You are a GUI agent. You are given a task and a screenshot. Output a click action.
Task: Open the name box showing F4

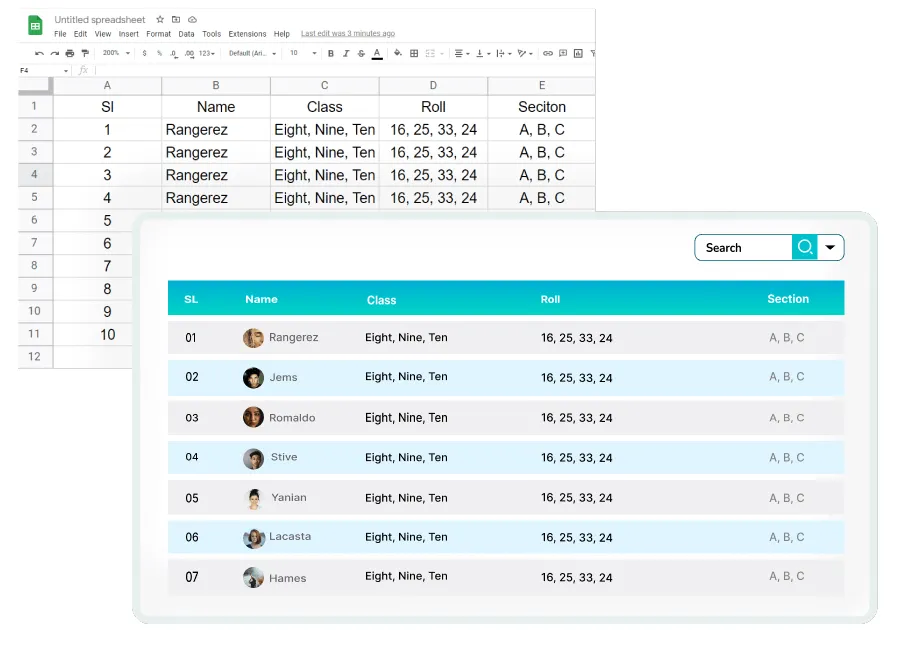point(44,71)
